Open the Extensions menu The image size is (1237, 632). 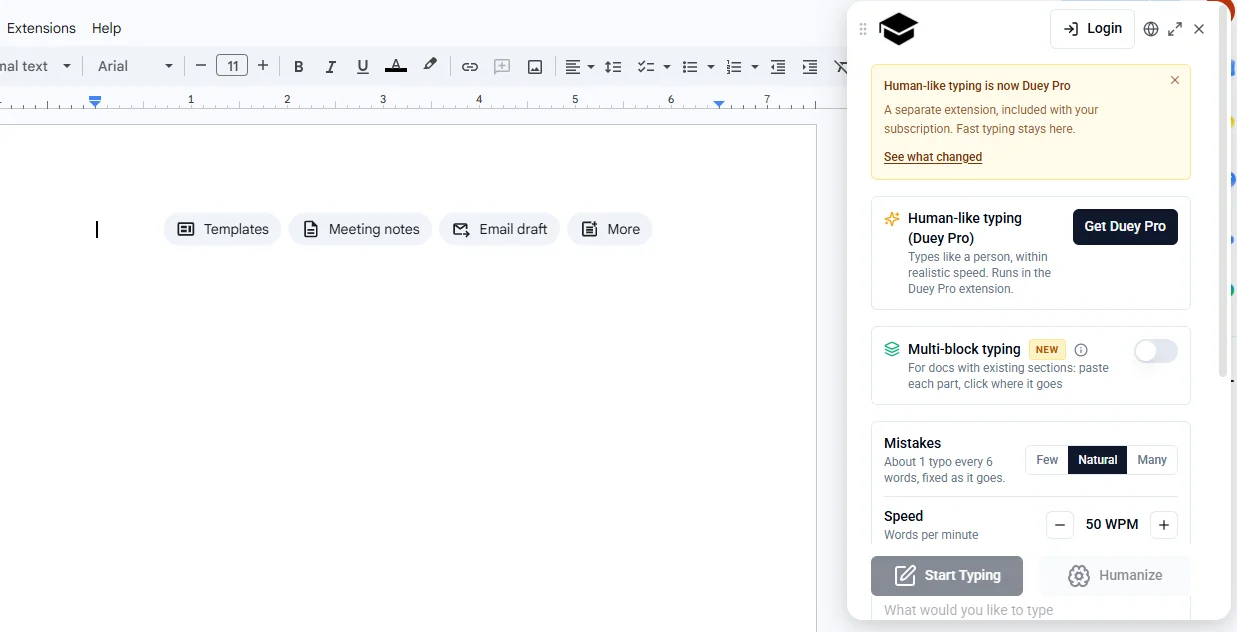[x=41, y=28]
